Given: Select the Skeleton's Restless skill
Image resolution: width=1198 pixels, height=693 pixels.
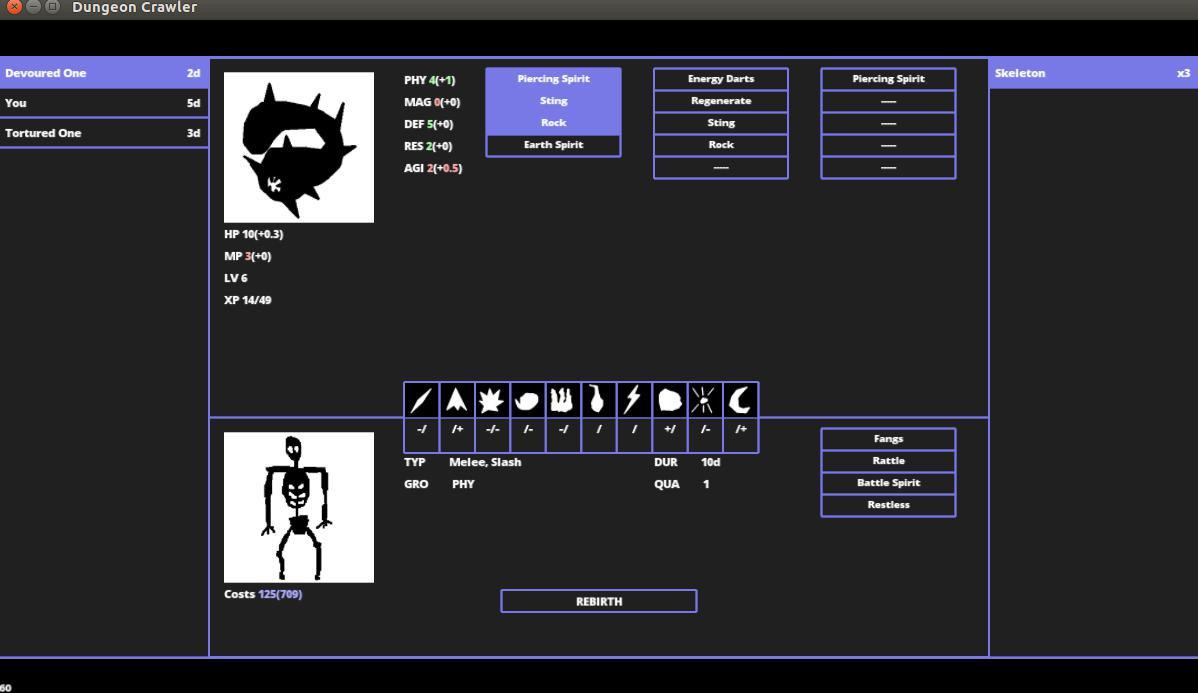Looking at the screenshot, I should pyautogui.click(x=888, y=505).
